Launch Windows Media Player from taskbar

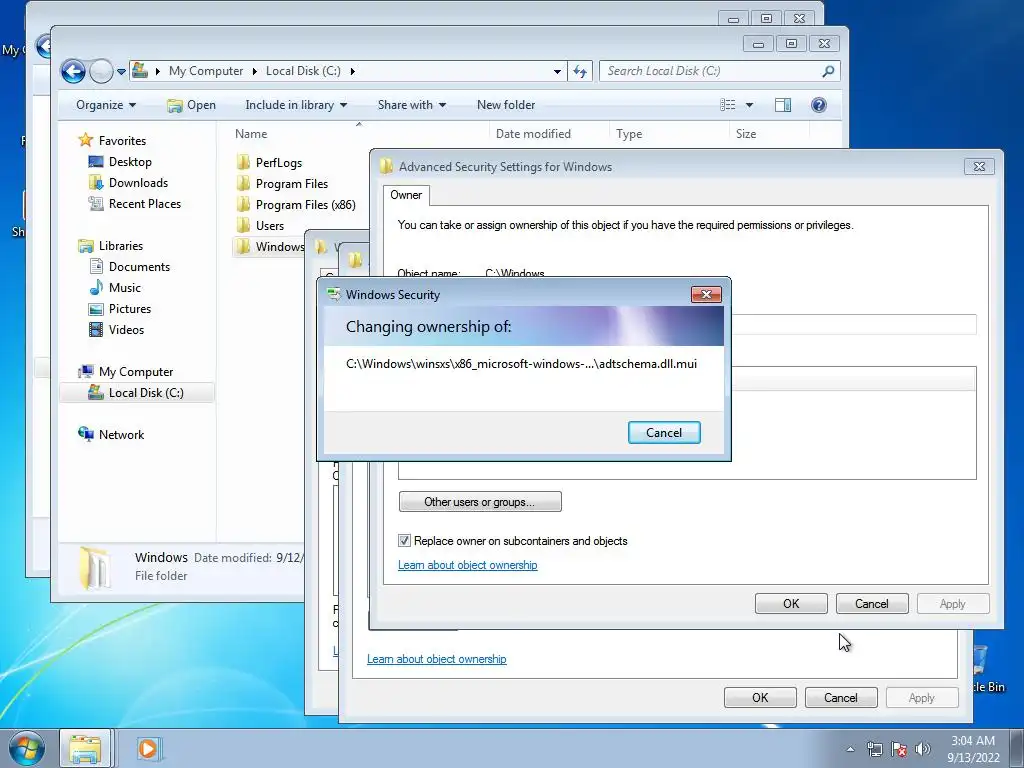coord(148,748)
